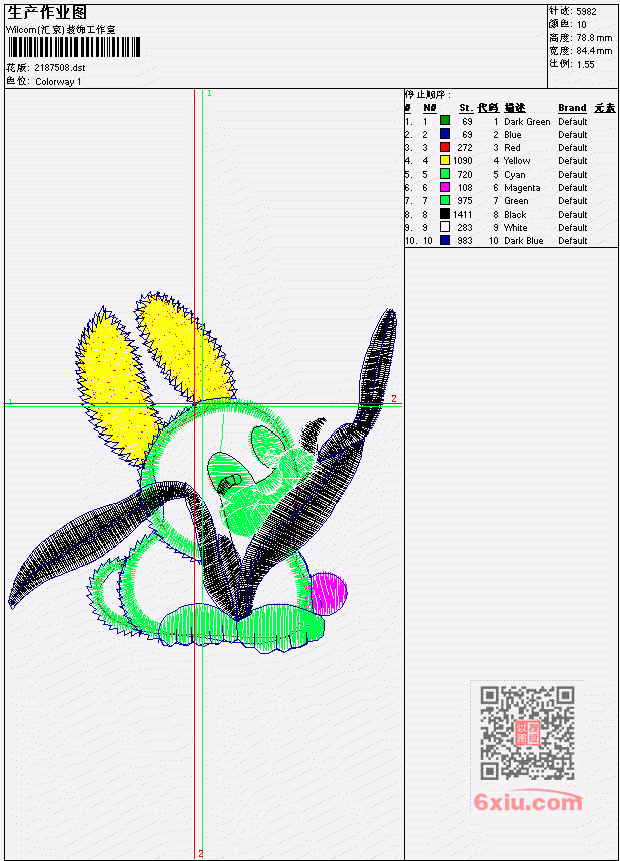This screenshot has height=861, width=620.
Task: Click stitch count "1090" in the Yellow row
Action: (462, 161)
